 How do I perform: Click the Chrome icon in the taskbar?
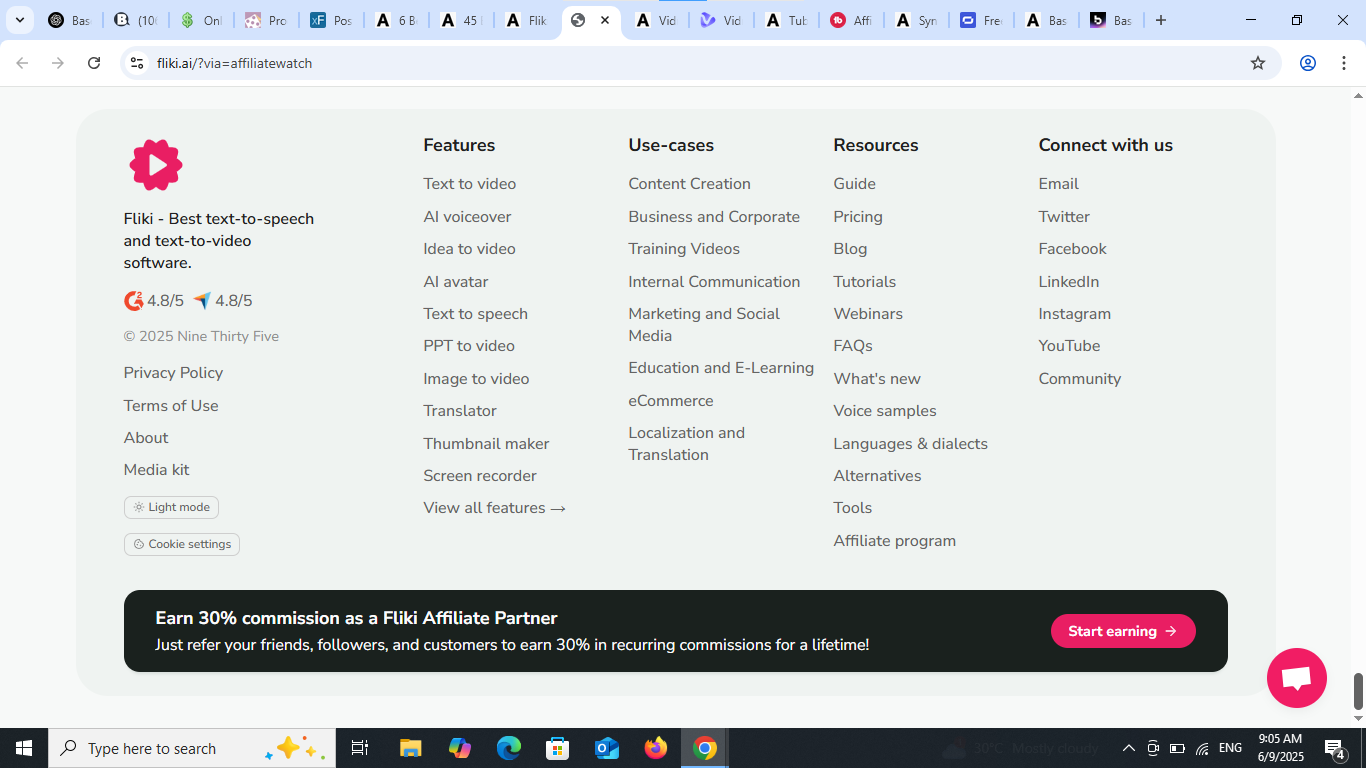705,748
